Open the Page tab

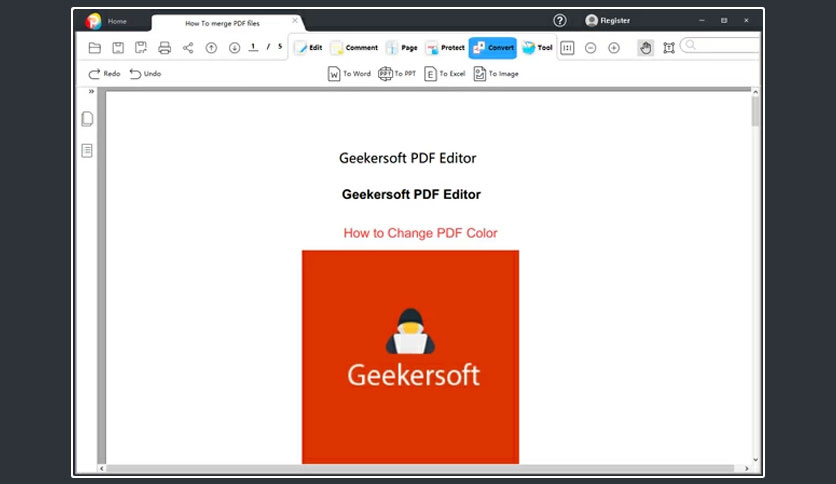(x=401, y=47)
